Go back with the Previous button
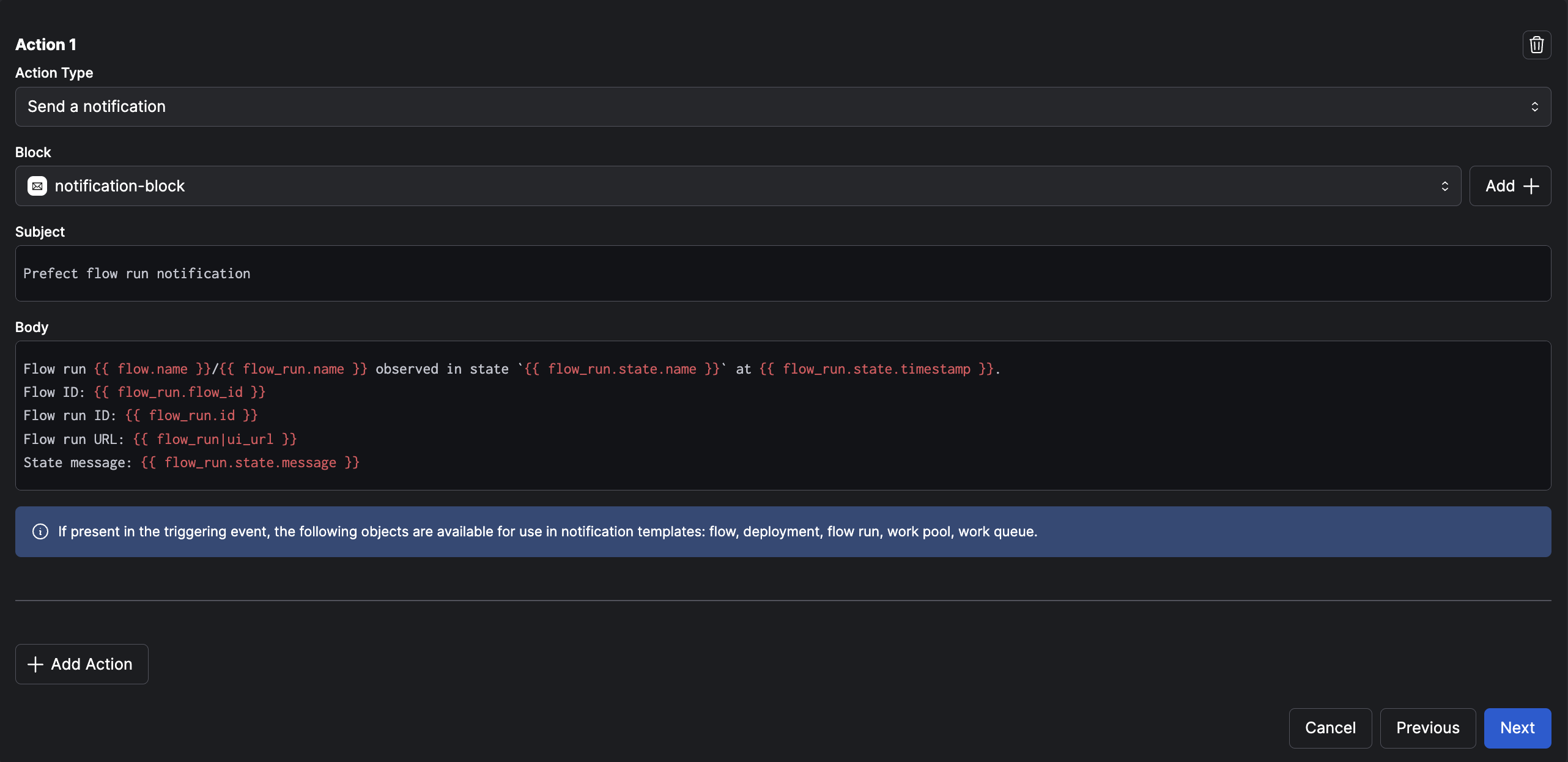 click(1427, 728)
